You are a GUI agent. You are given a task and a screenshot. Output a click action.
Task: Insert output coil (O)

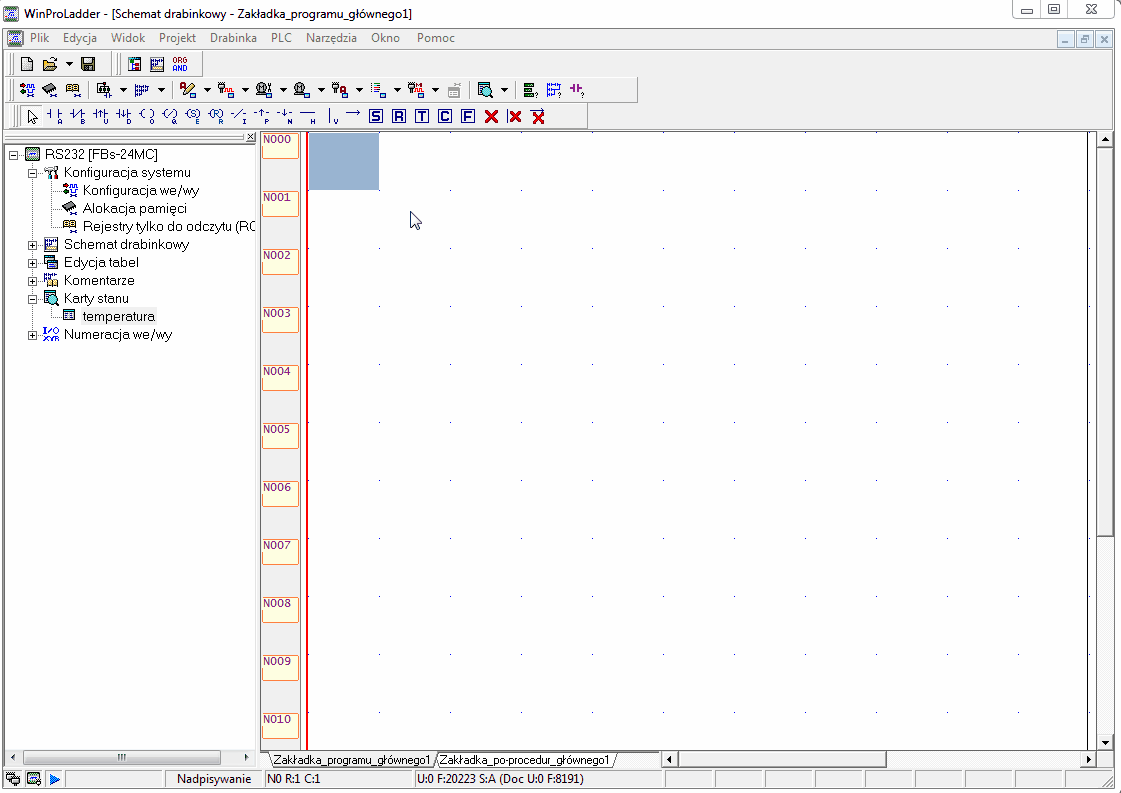(x=147, y=117)
